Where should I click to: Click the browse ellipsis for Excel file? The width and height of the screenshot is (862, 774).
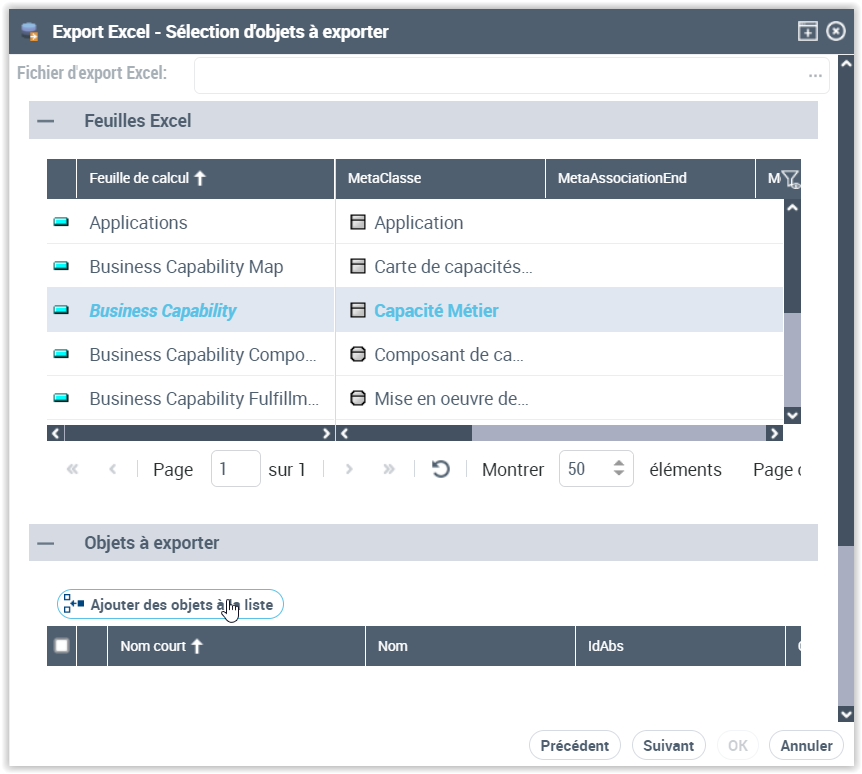click(x=815, y=75)
